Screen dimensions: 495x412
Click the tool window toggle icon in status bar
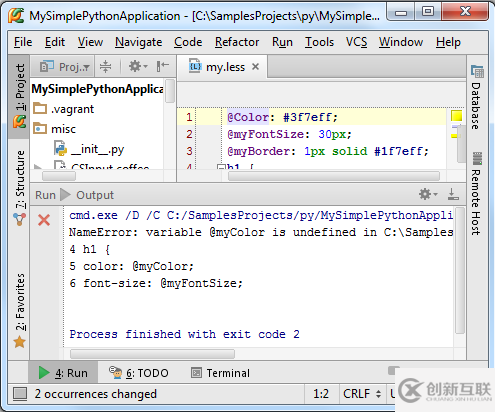click(20, 394)
